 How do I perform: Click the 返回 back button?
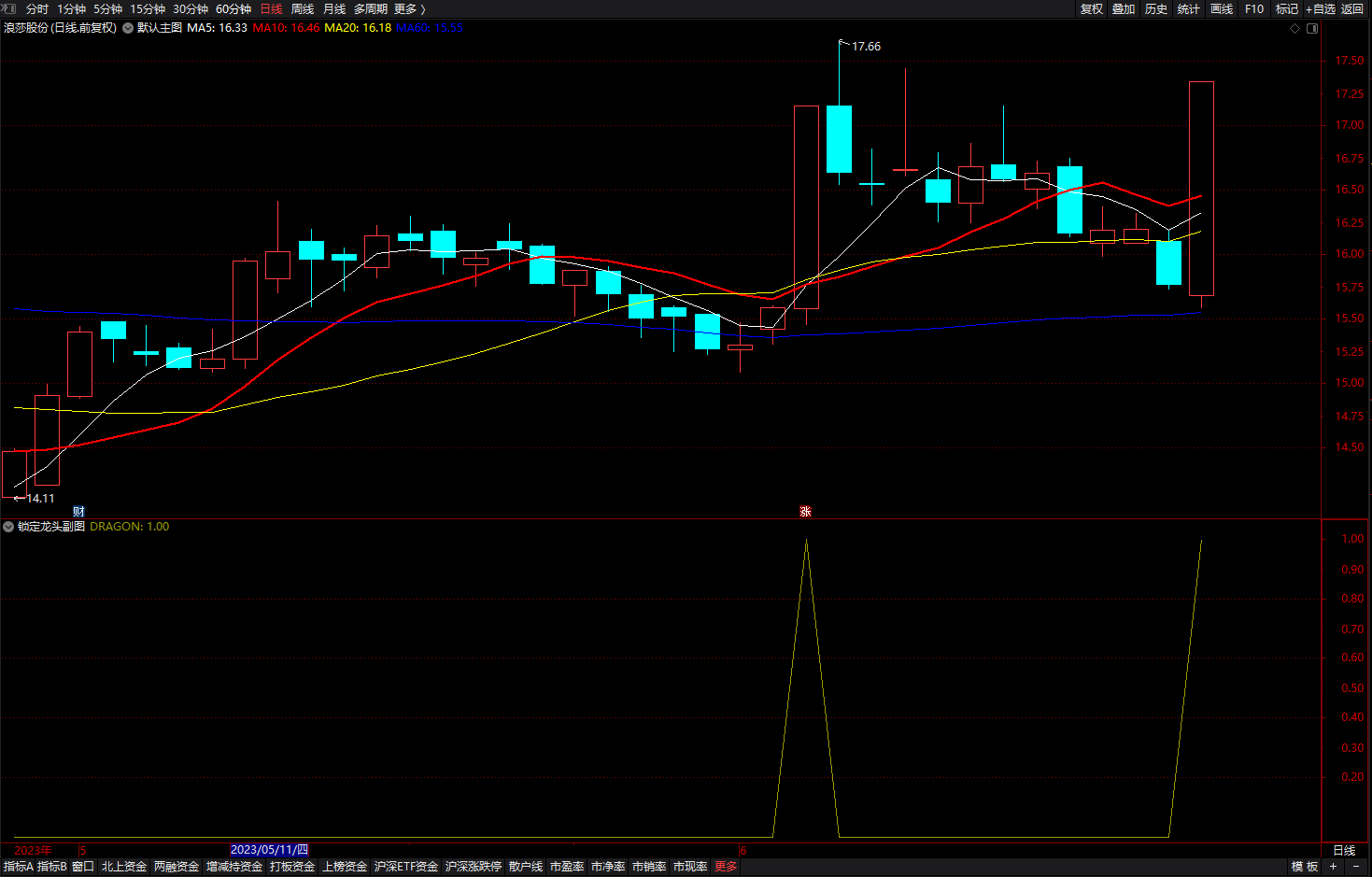click(x=1352, y=8)
